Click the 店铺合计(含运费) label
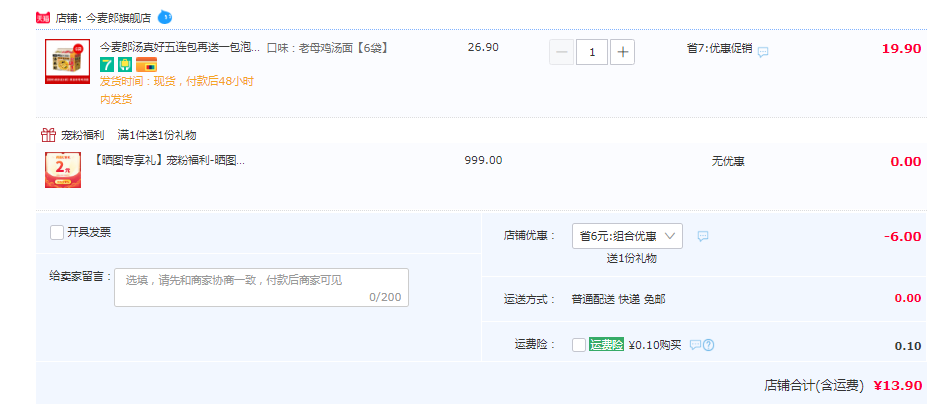 click(814, 386)
